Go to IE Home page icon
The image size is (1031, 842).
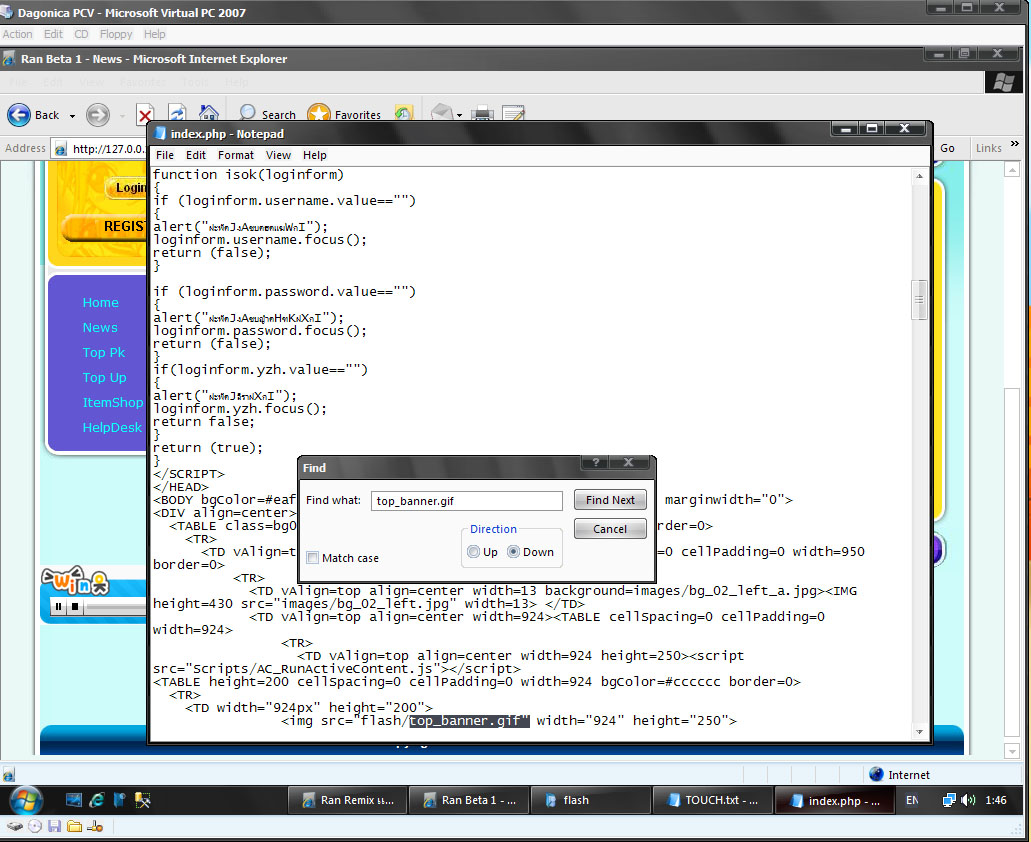pos(208,113)
